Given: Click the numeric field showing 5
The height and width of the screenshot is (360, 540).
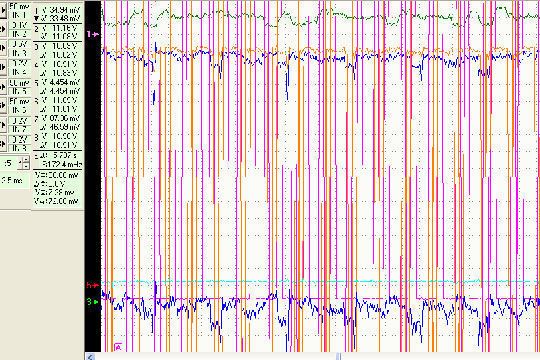Looking at the screenshot, I should point(10,163).
